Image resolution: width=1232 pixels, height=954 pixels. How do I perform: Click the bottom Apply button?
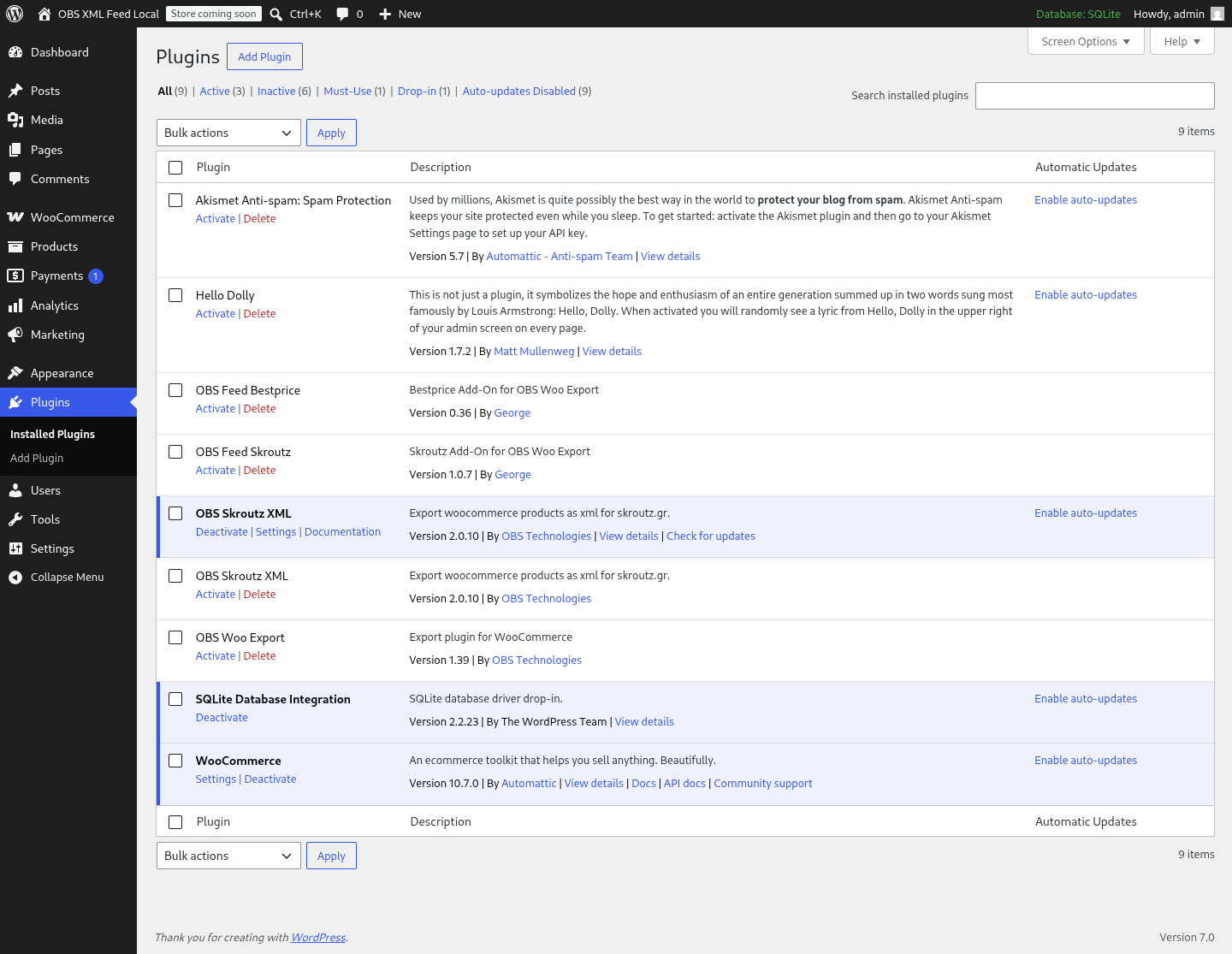pyautogui.click(x=331, y=856)
